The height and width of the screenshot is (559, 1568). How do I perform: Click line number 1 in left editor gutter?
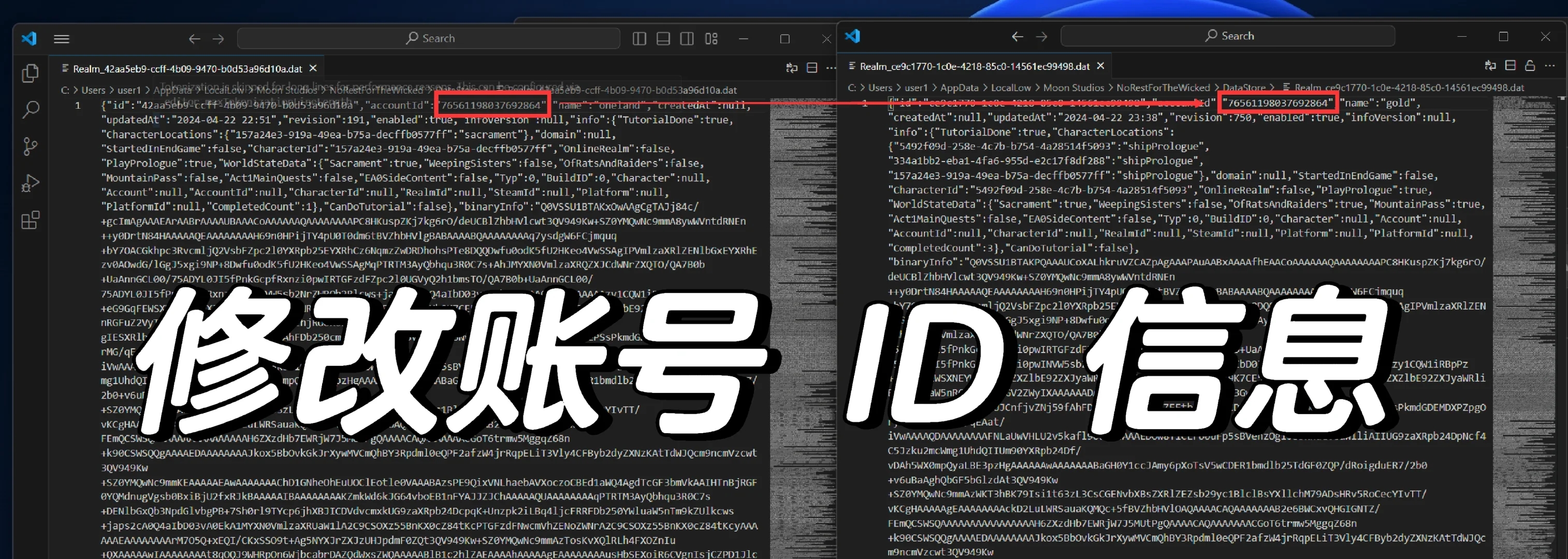pos(78,105)
